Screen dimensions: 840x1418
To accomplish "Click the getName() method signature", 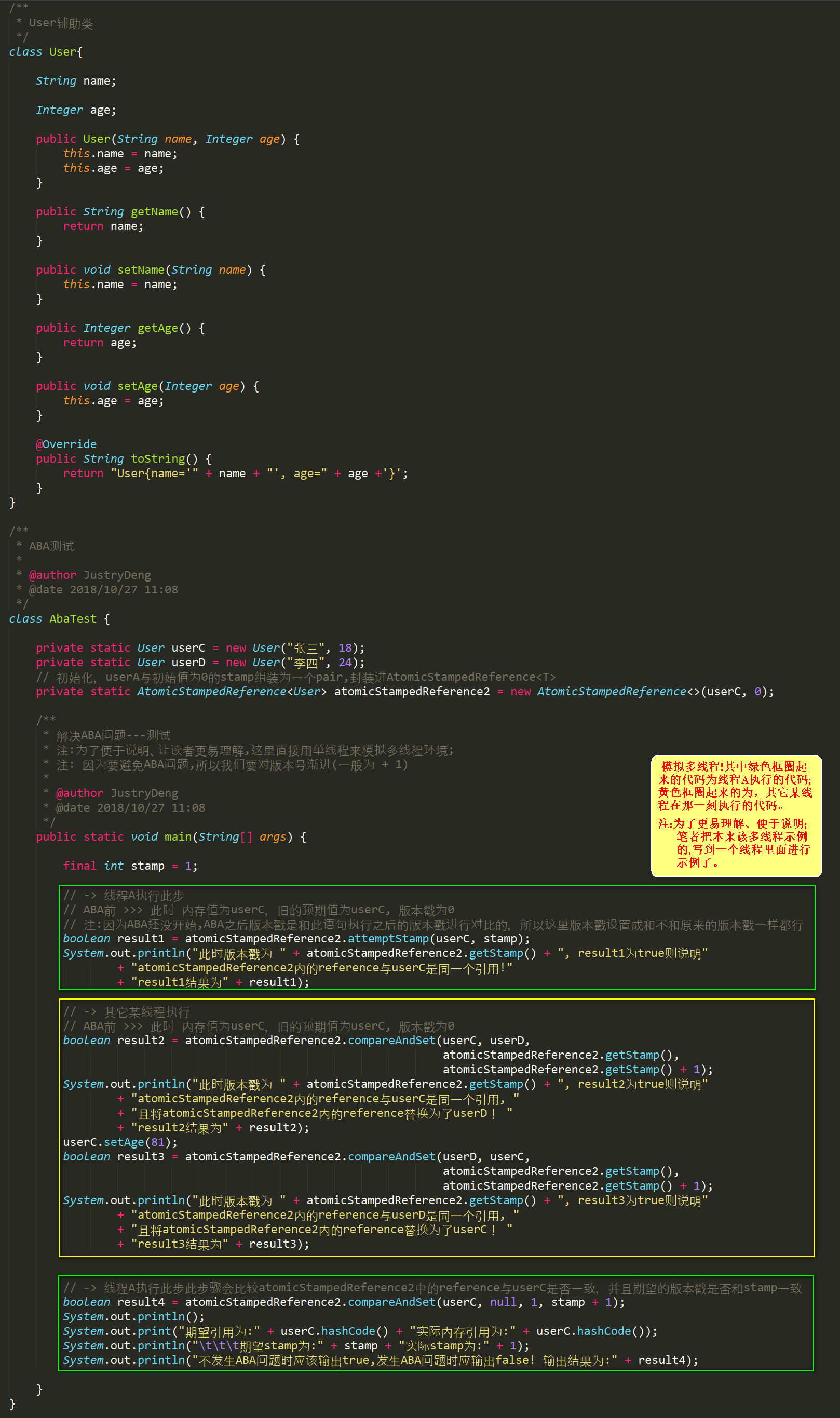I will point(120,212).
